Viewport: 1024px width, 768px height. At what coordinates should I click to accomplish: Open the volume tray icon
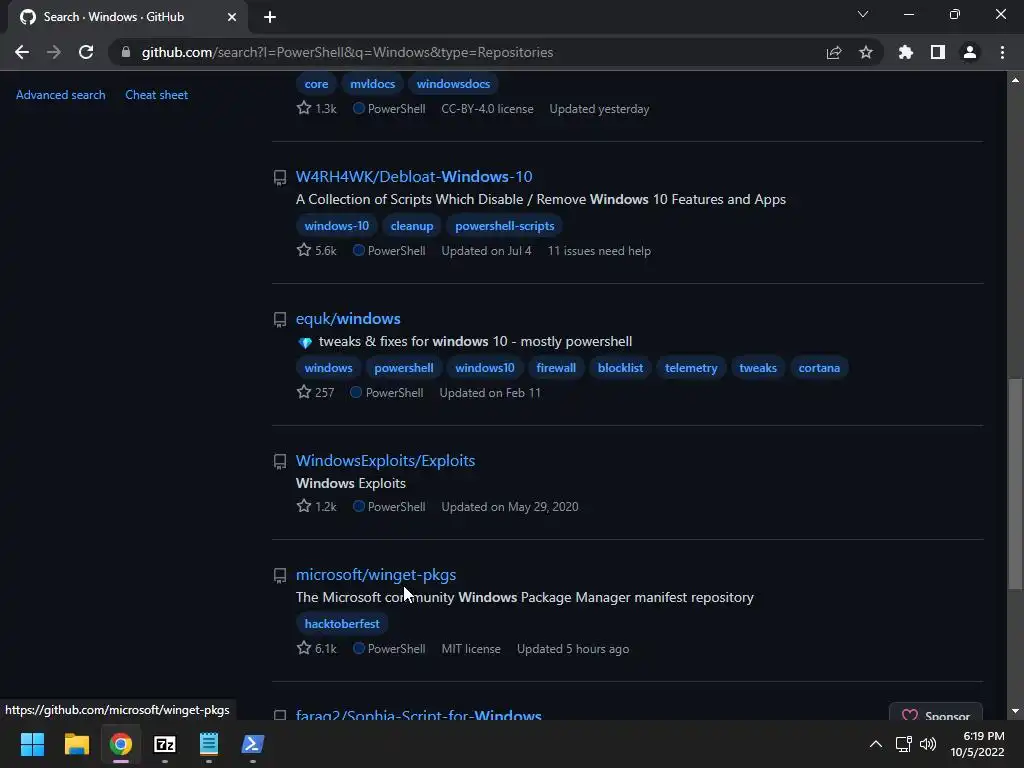(927, 744)
